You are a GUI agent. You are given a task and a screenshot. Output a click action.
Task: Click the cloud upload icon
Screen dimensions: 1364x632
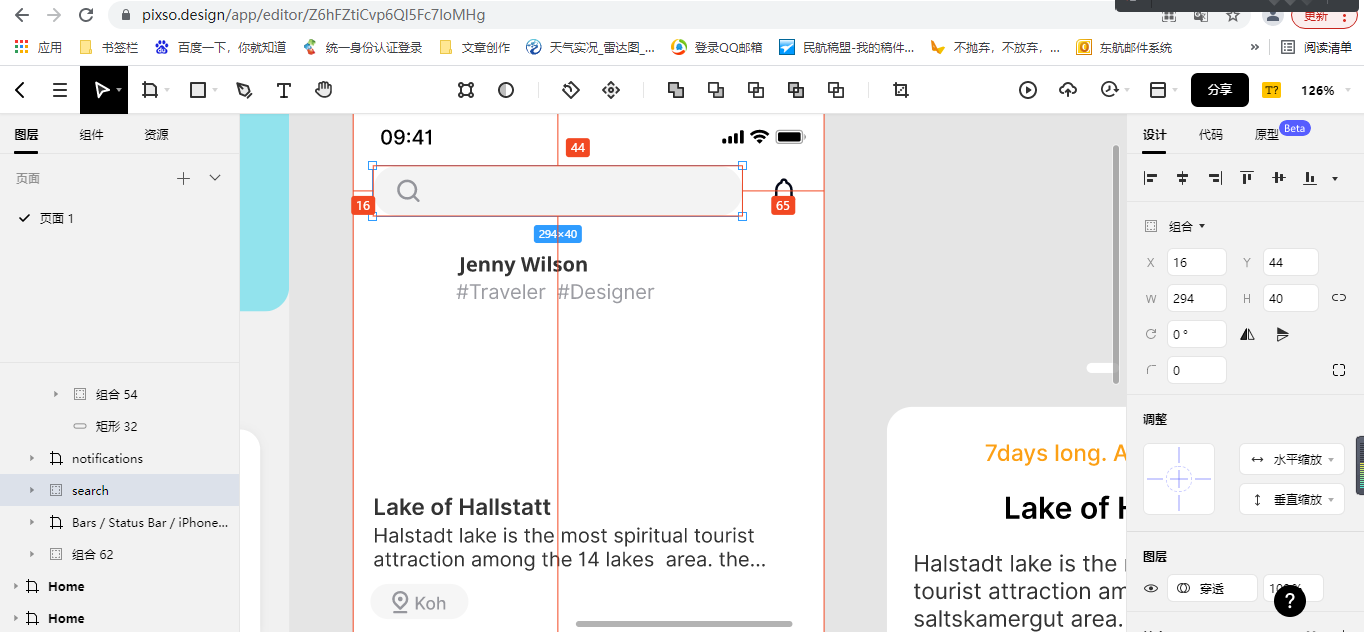coord(1068,90)
